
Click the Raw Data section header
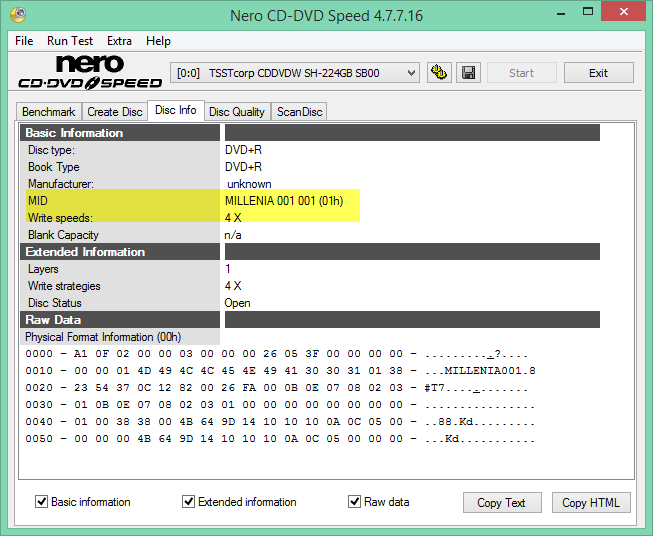coord(120,320)
